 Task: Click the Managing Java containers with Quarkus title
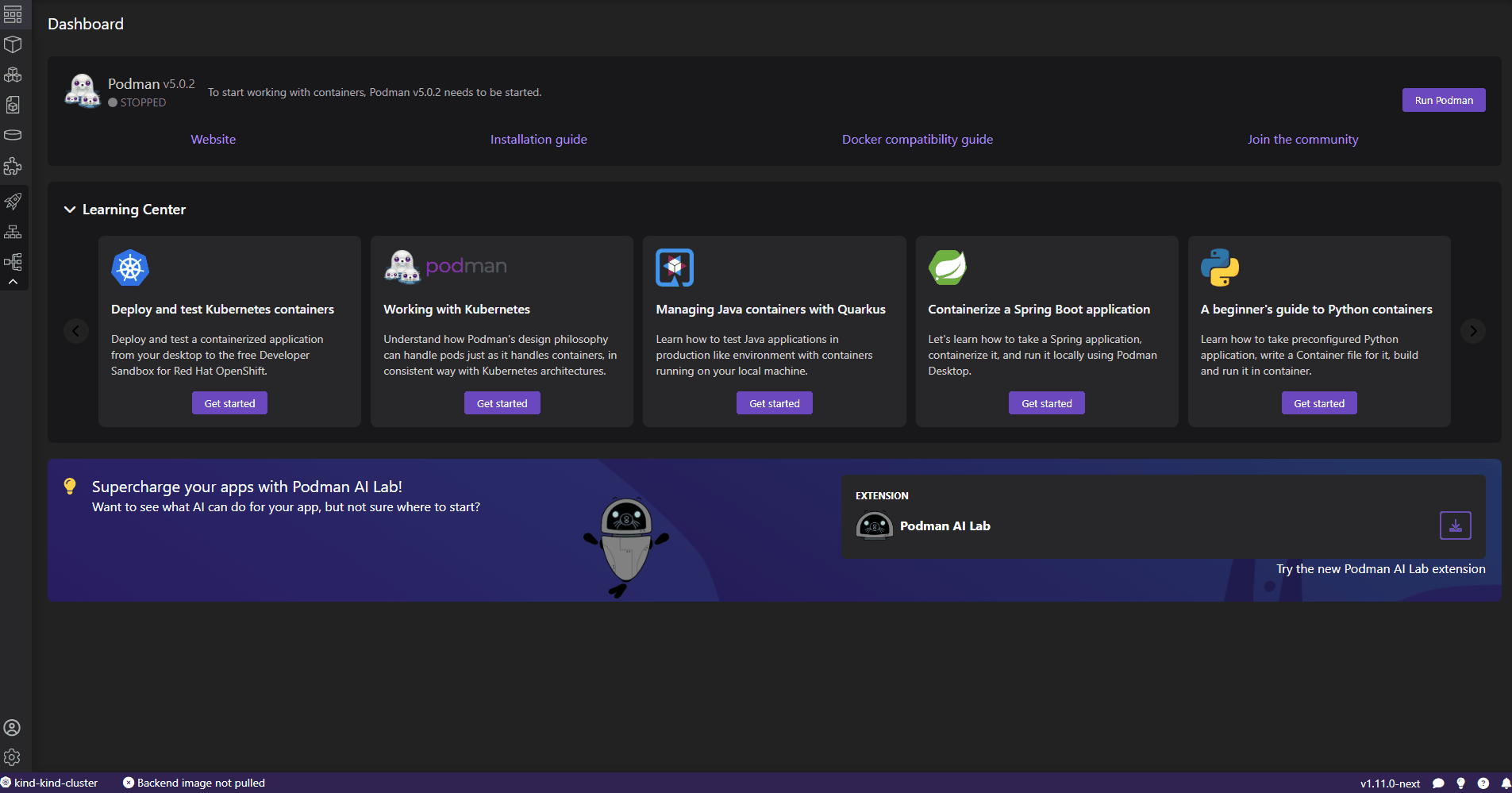[771, 310]
